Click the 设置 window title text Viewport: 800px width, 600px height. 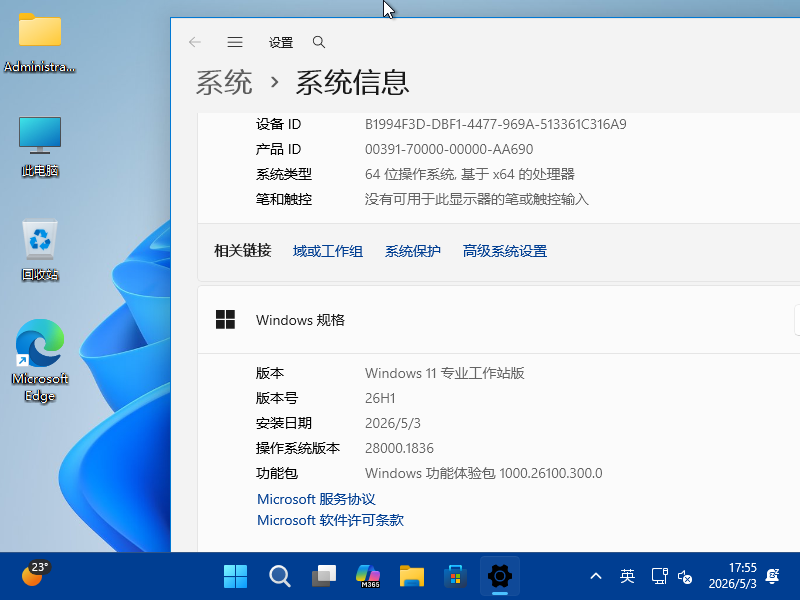click(x=281, y=42)
